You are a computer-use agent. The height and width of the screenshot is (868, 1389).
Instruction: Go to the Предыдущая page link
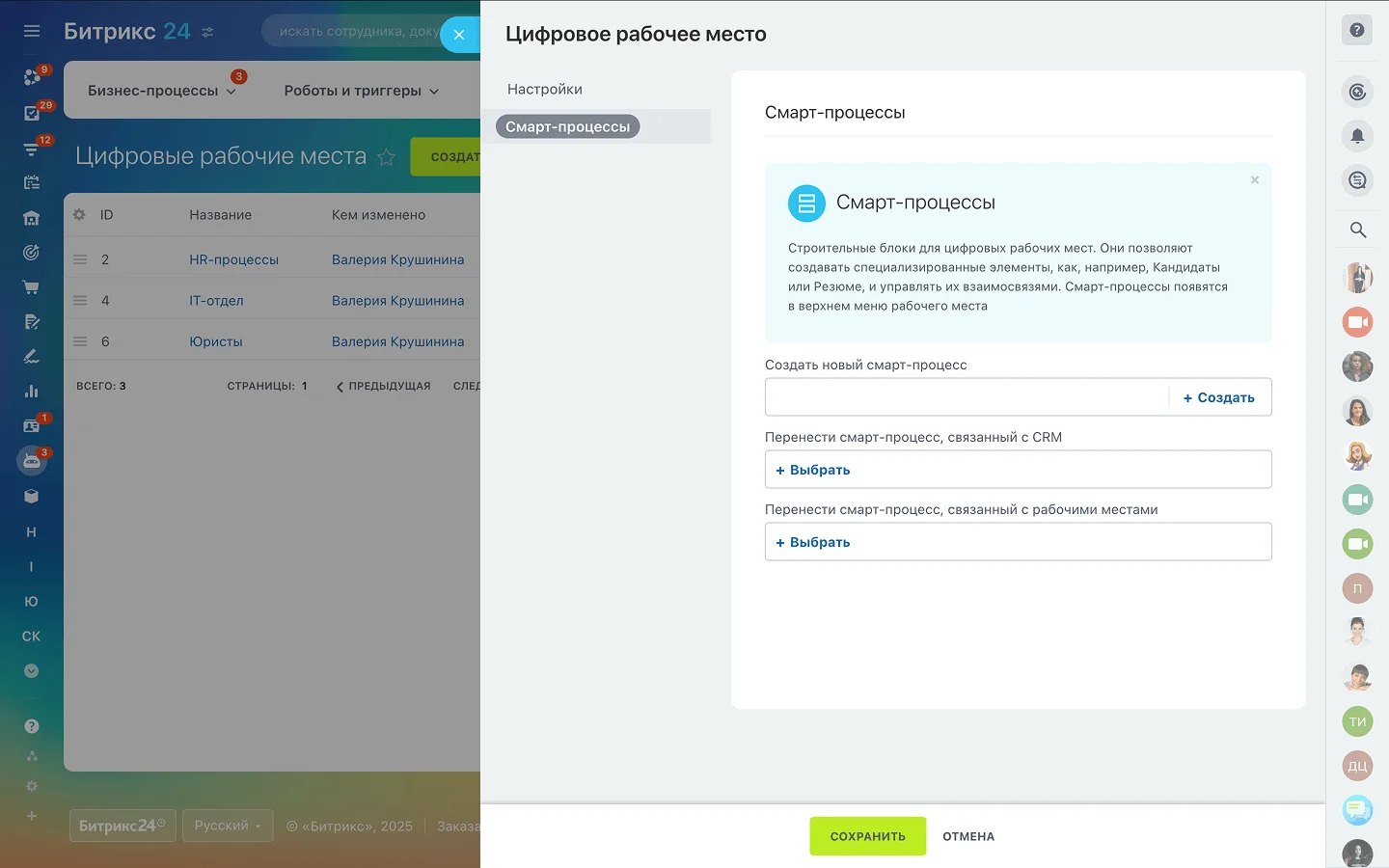coord(384,386)
